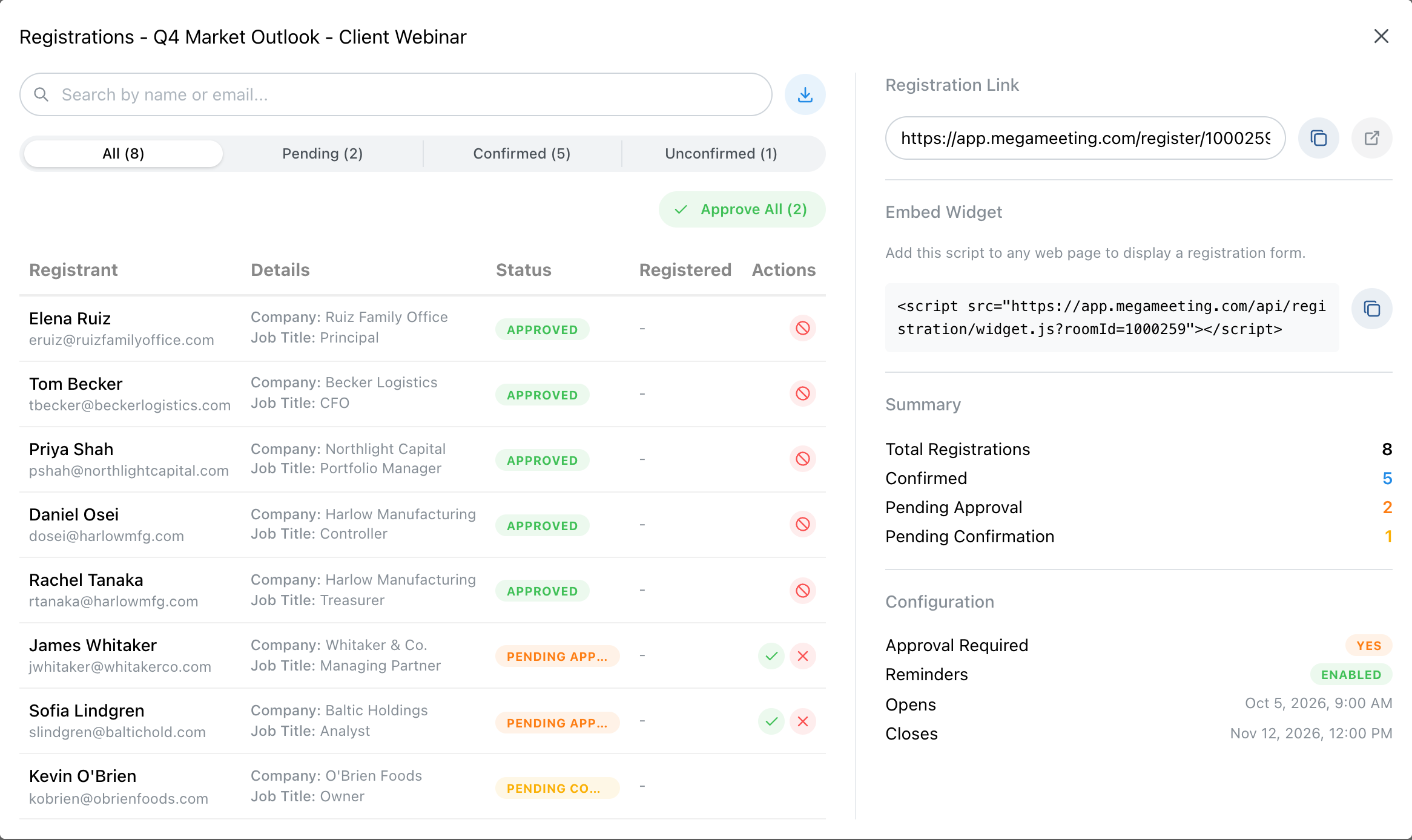1412x840 pixels.
Task: Approve James Whitaker's pending registration
Action: tap(771, 656)
